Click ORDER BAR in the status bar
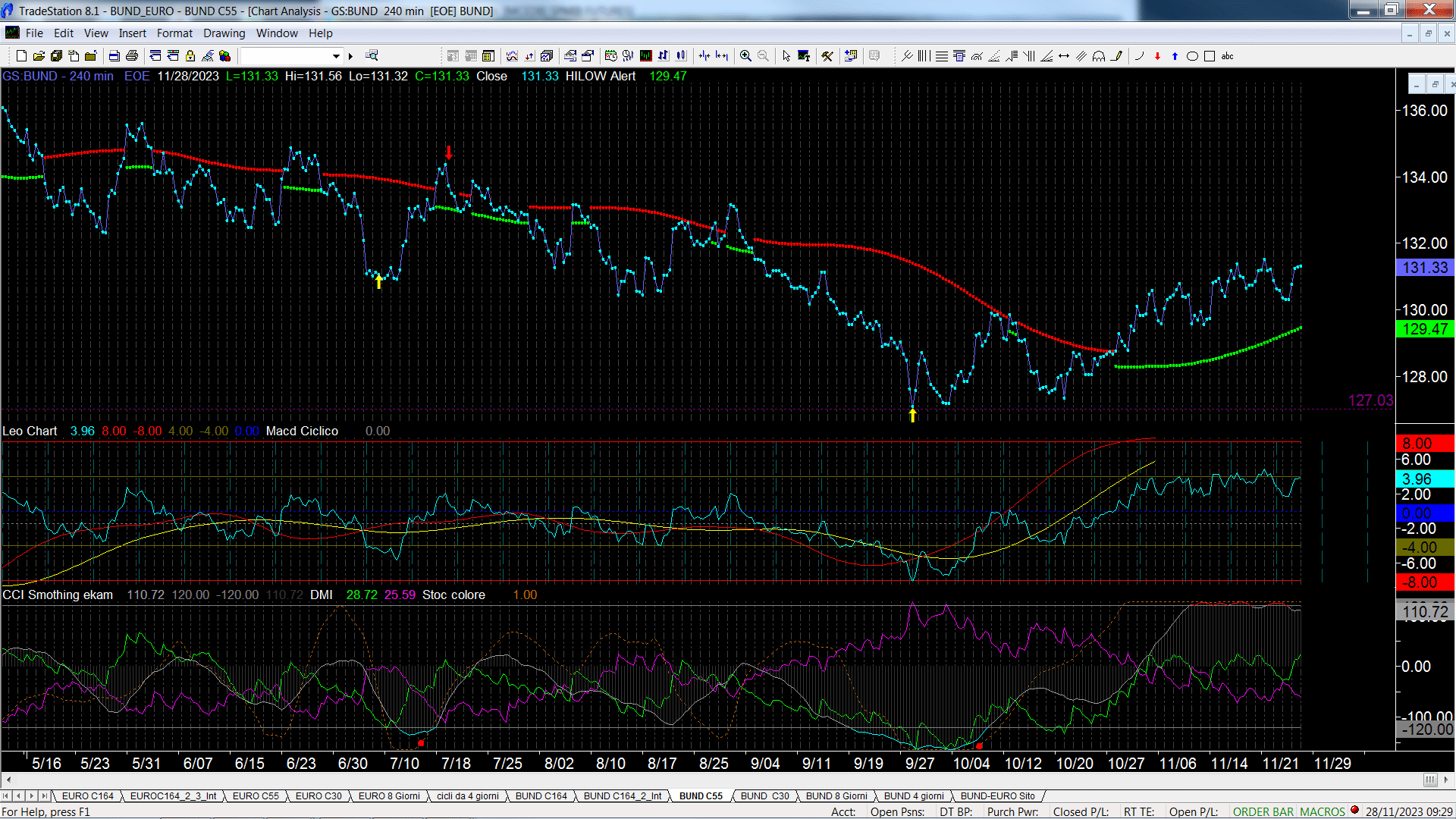The height and width of the screenshot is (819, 1456). tap(1263, 812)
